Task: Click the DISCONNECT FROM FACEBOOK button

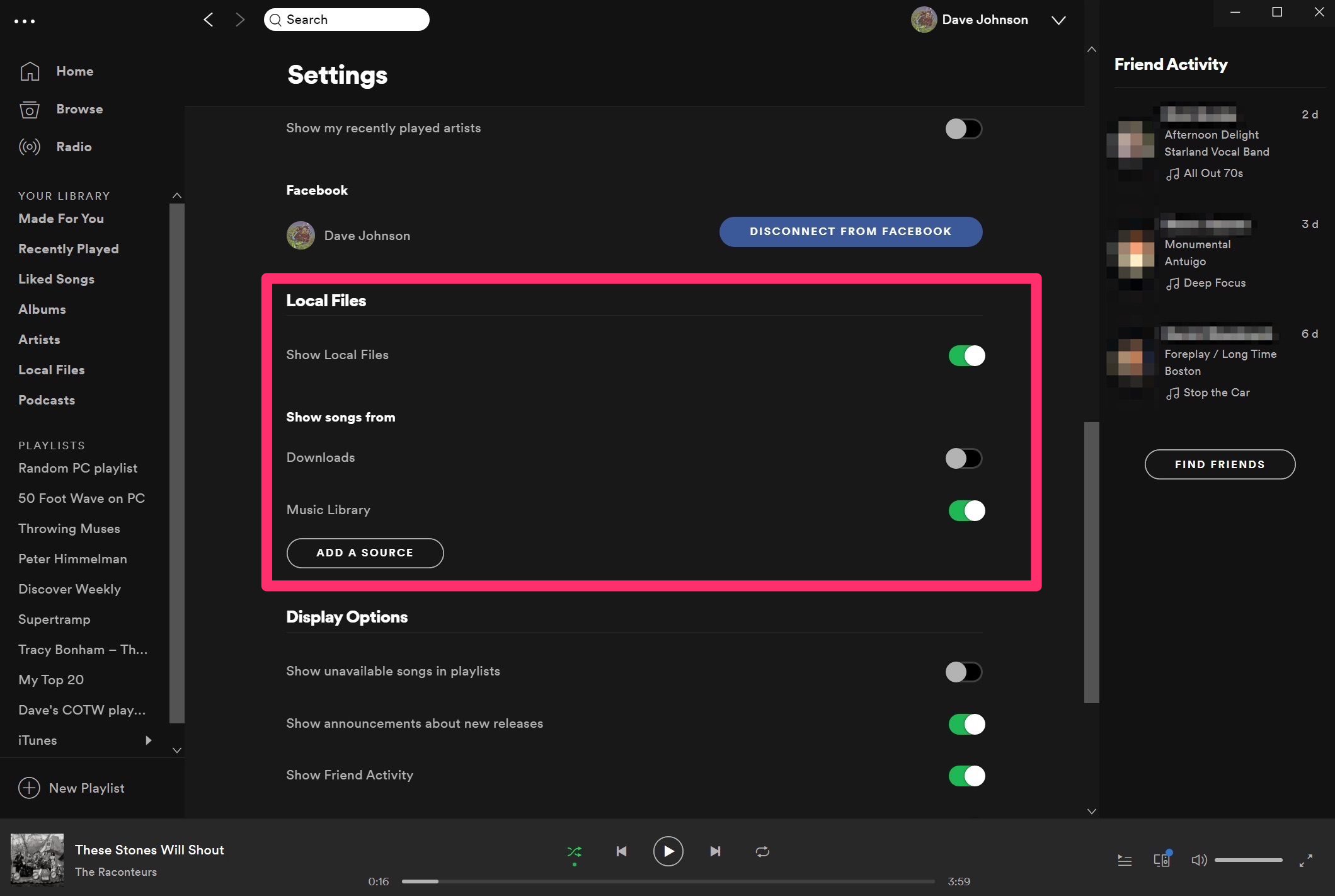Action: click(x=851, y=231)
